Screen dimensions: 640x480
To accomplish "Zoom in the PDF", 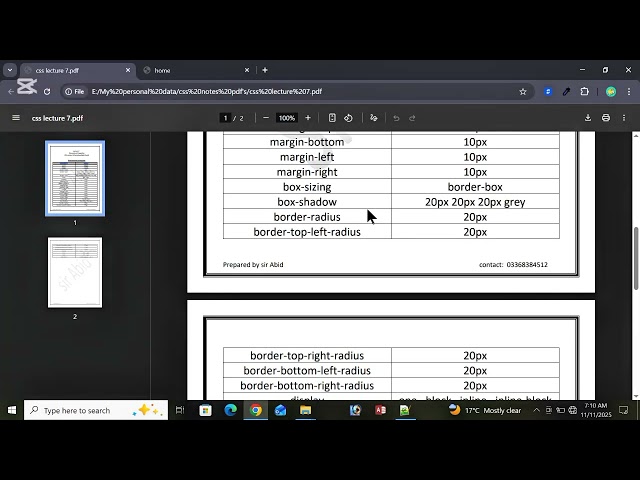I will (308, 118).
